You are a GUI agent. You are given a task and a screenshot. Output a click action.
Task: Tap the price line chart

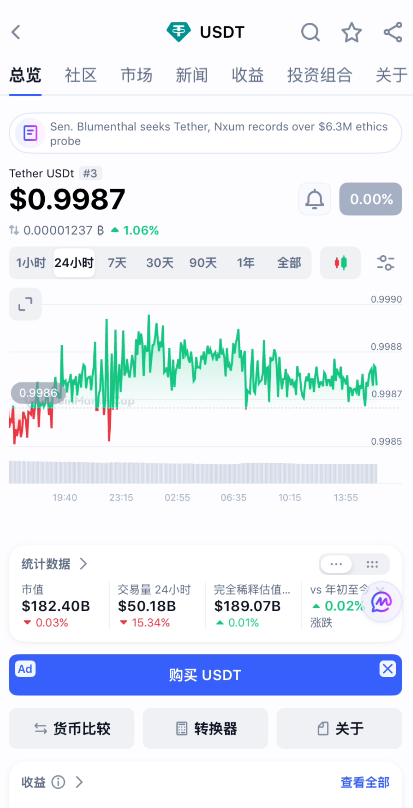click(193, 379)
